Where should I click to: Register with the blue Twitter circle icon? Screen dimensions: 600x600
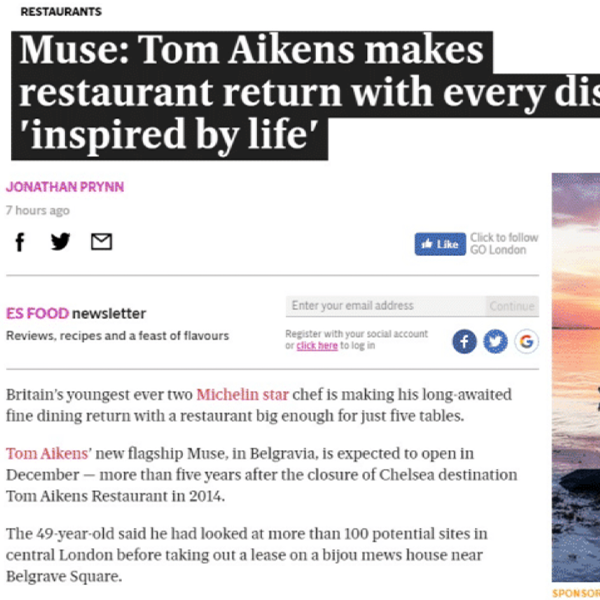point(495,341)
